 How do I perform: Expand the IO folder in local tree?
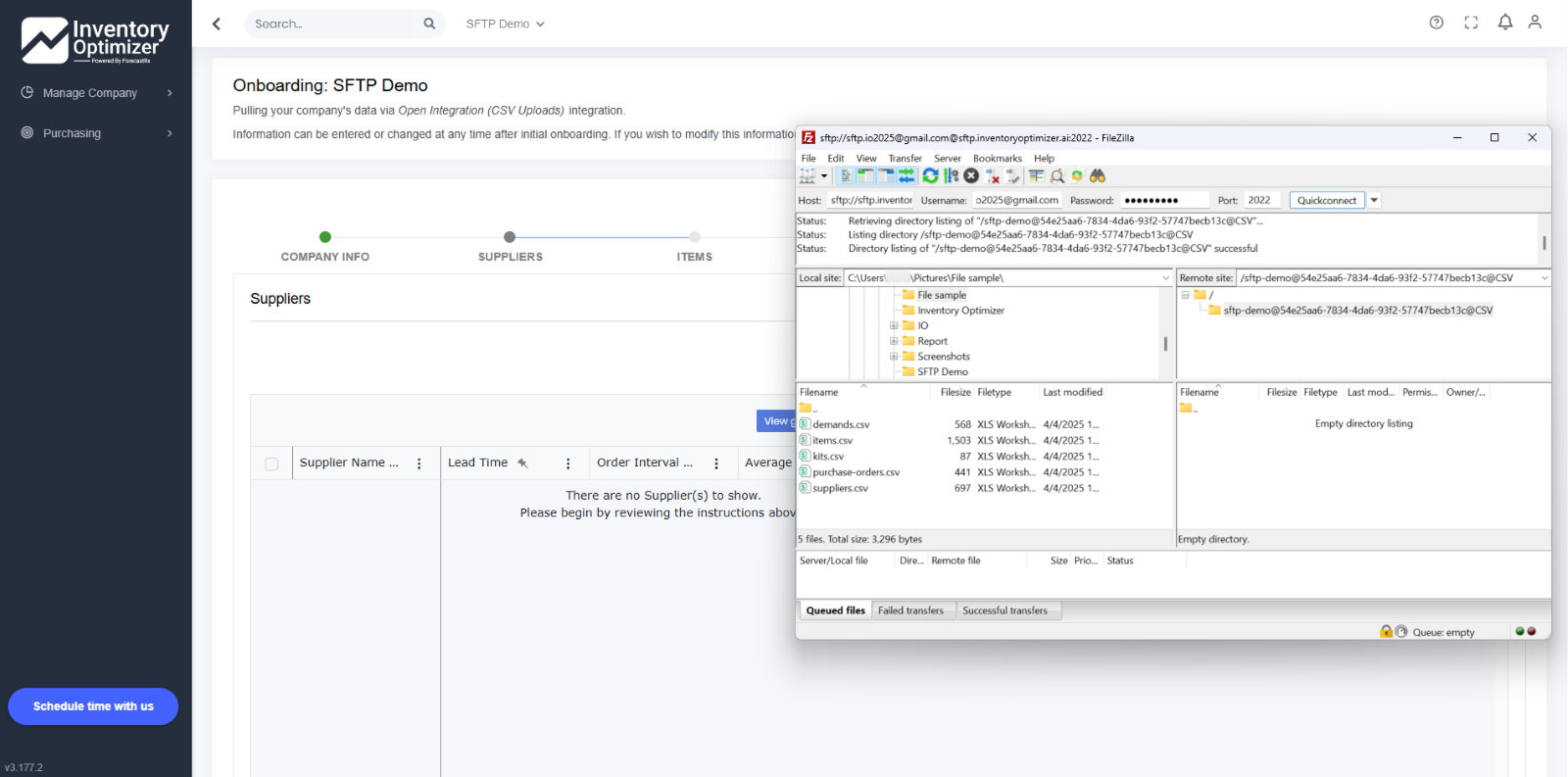(x=894, y=326)
